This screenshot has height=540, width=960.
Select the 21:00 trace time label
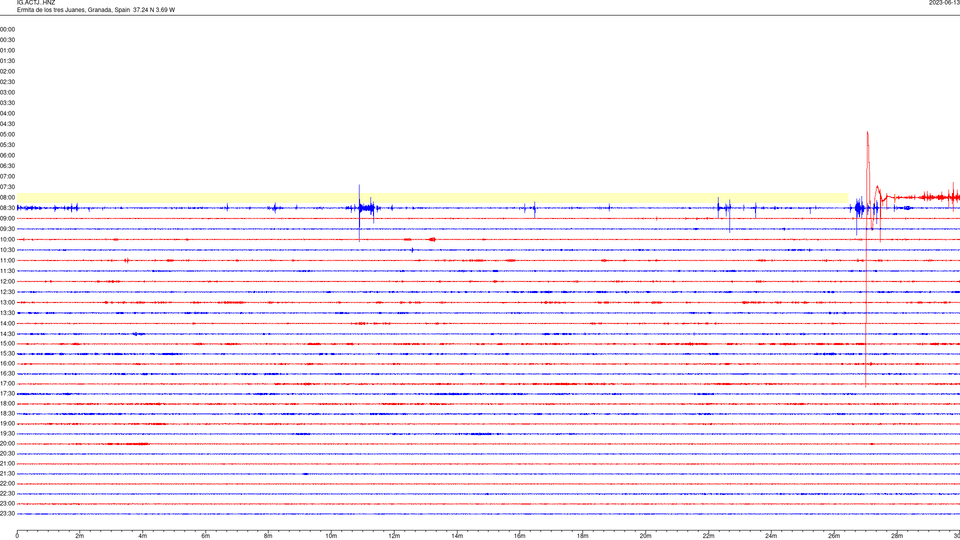click(x=7, y=463)
